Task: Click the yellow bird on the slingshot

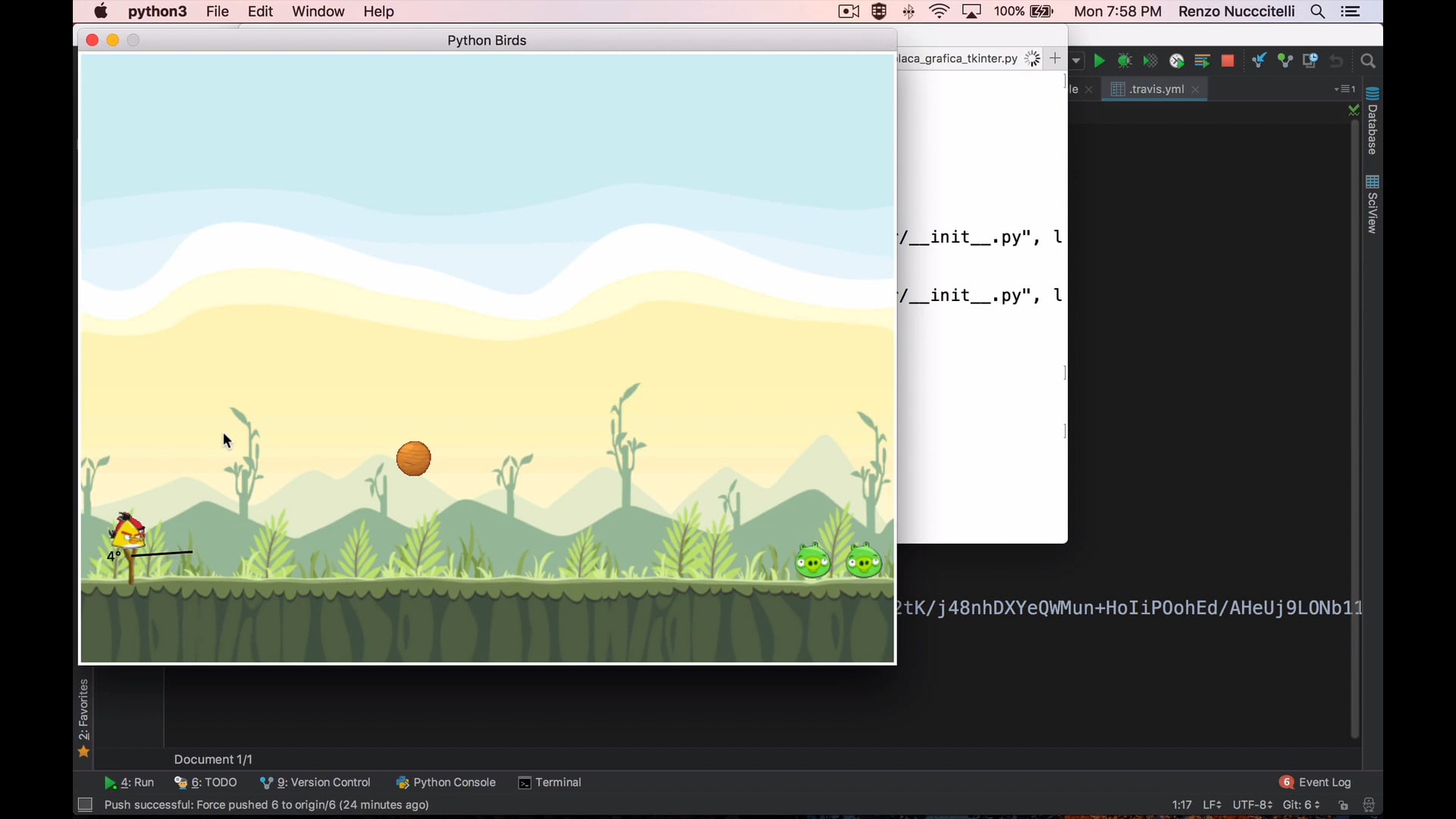Action: 128,531
